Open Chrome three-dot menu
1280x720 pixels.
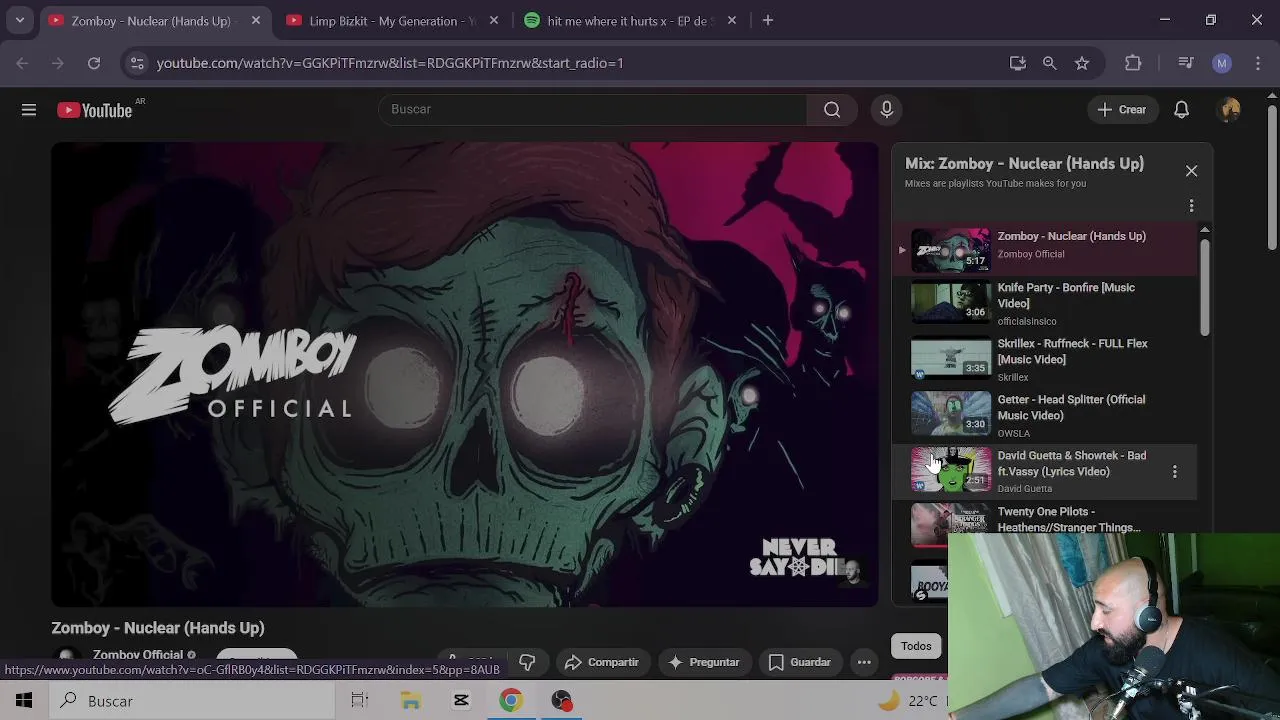coord(1258,63)
